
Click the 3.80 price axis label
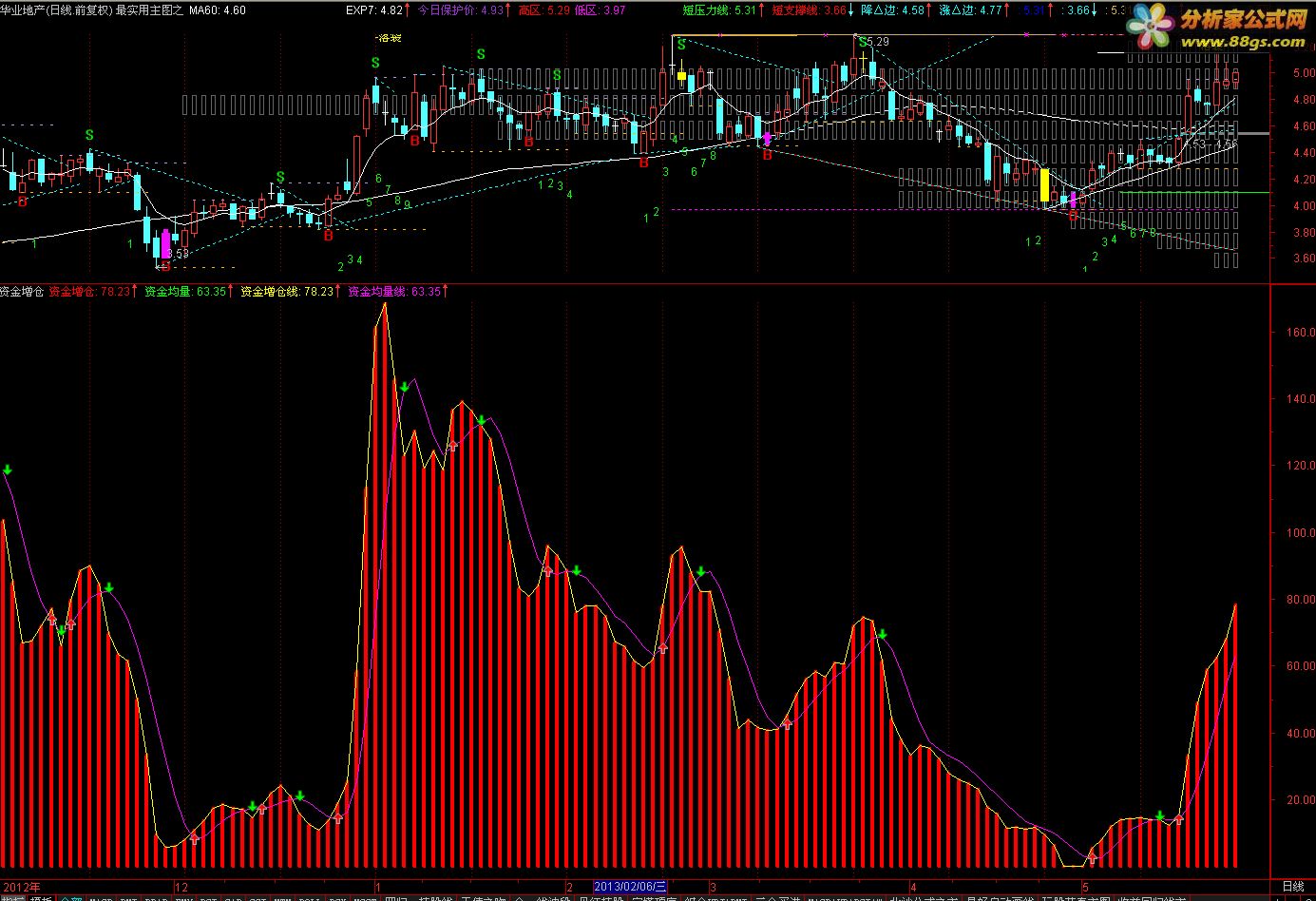point(1304,233)
